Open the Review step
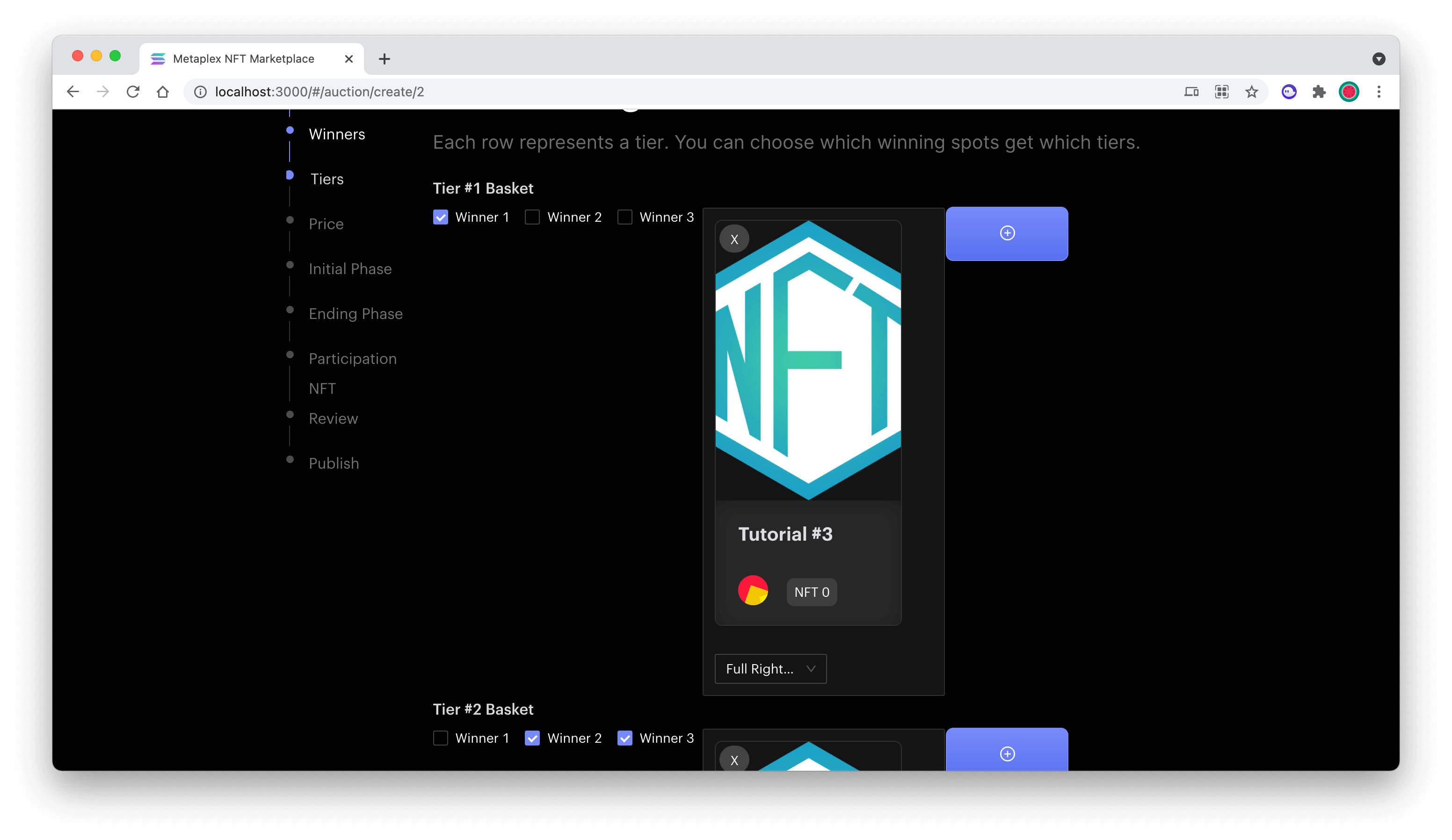The height and width of the screenshot is (840, 1452). point(333,419)
